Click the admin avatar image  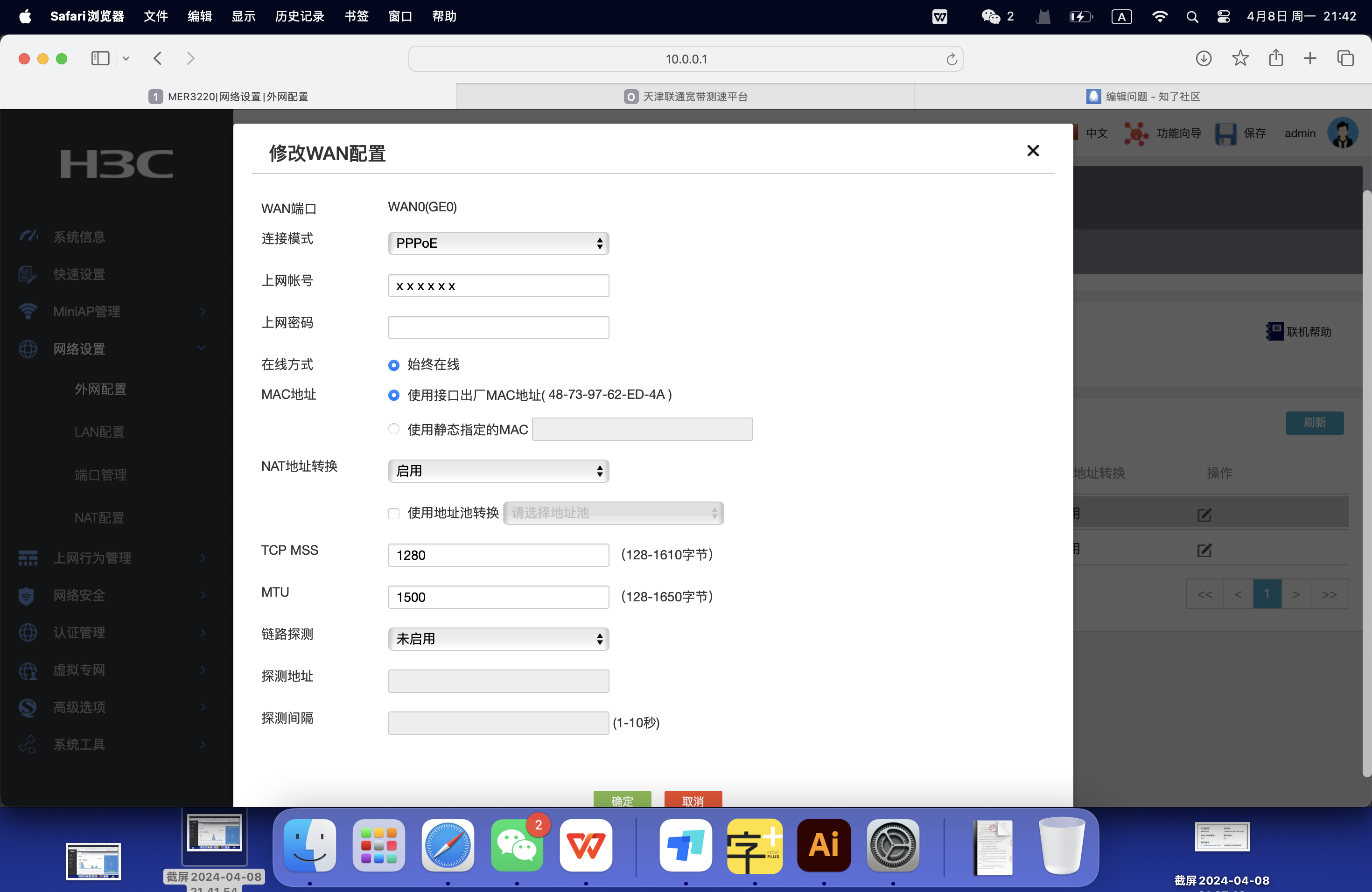coord(1343,132)
